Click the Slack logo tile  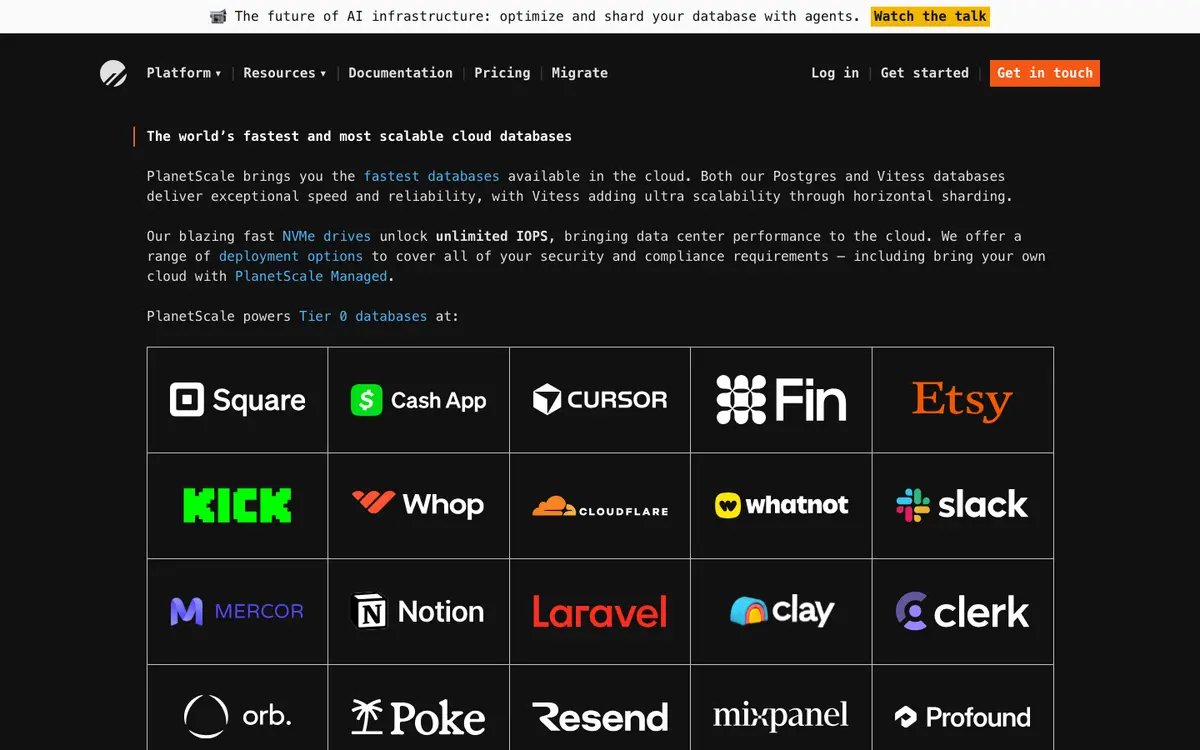963,506
